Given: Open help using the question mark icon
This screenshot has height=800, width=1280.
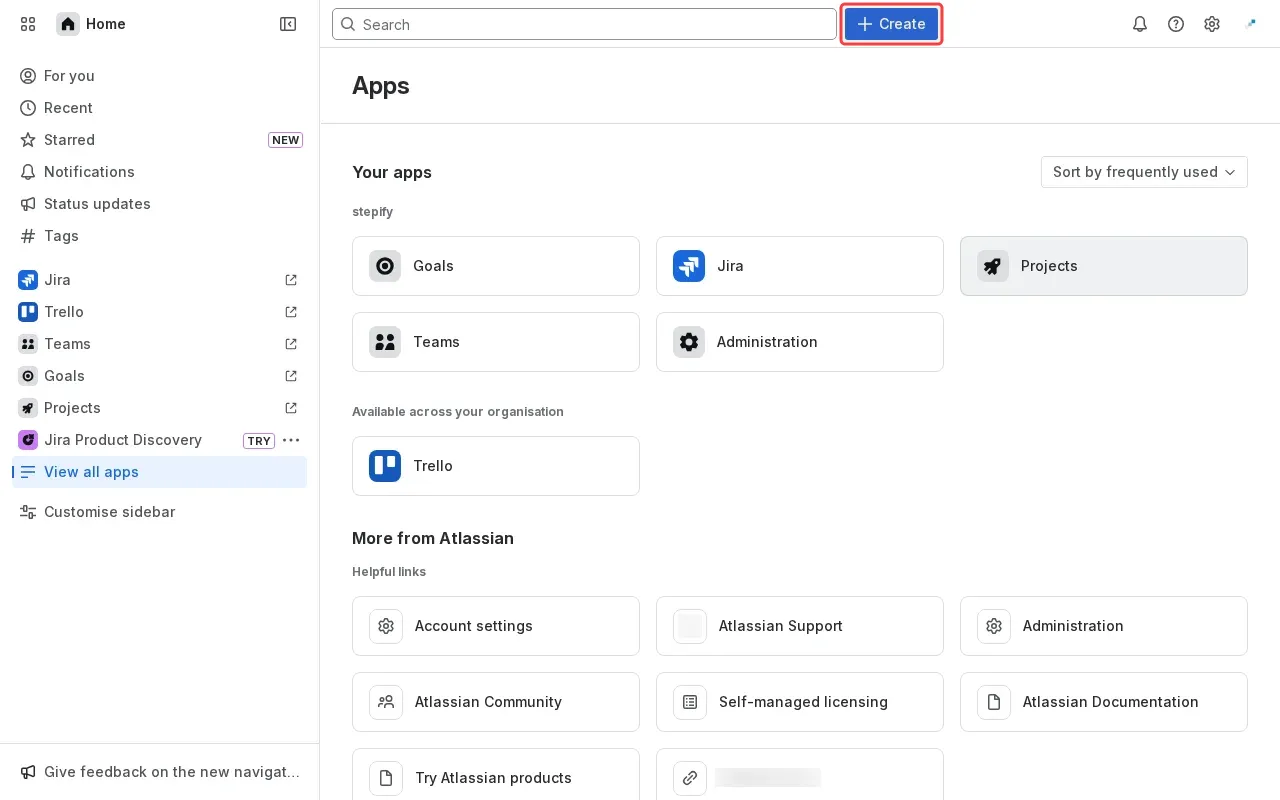Looking at the screenshot, I should click(1176, 24).
